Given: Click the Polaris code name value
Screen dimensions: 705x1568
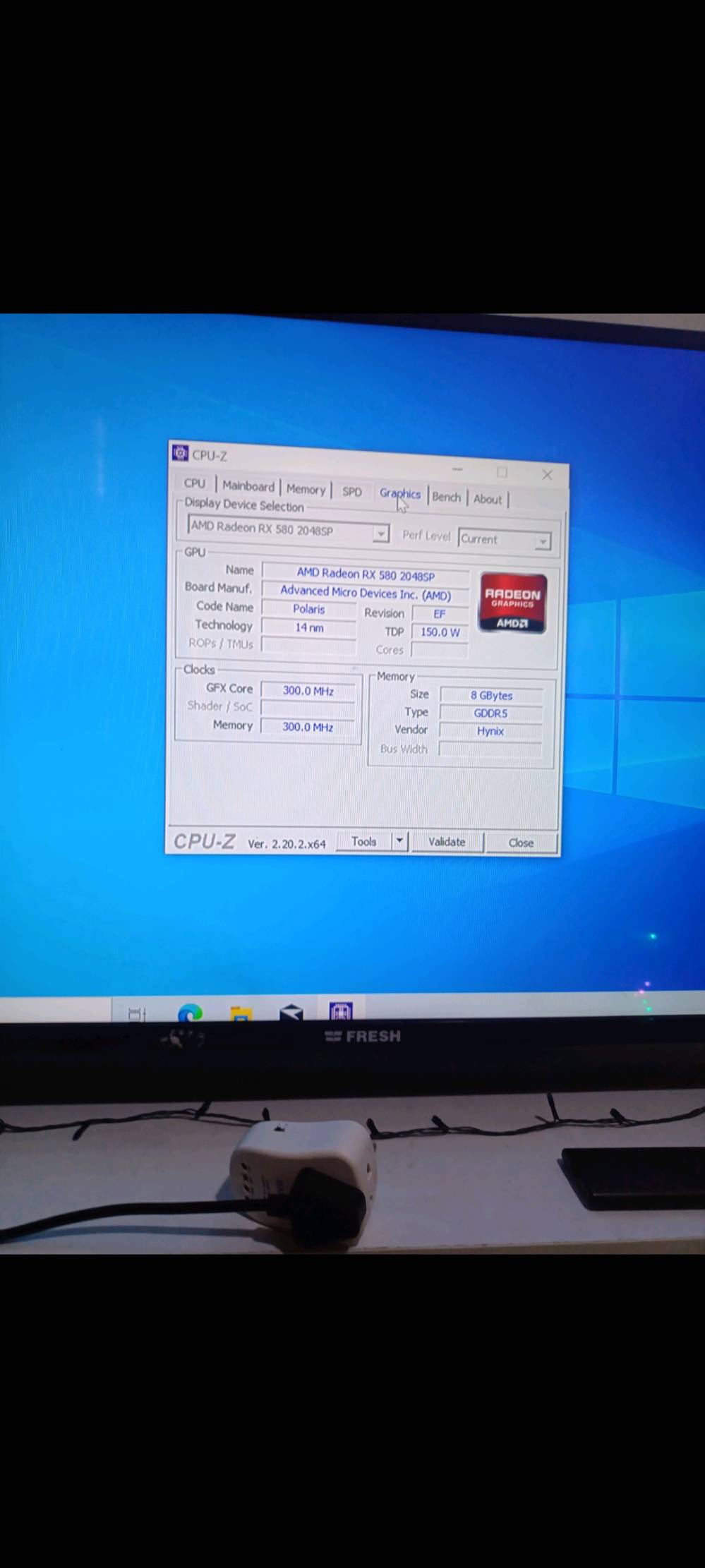Looking at the screenshot, I should coord(309,609).
